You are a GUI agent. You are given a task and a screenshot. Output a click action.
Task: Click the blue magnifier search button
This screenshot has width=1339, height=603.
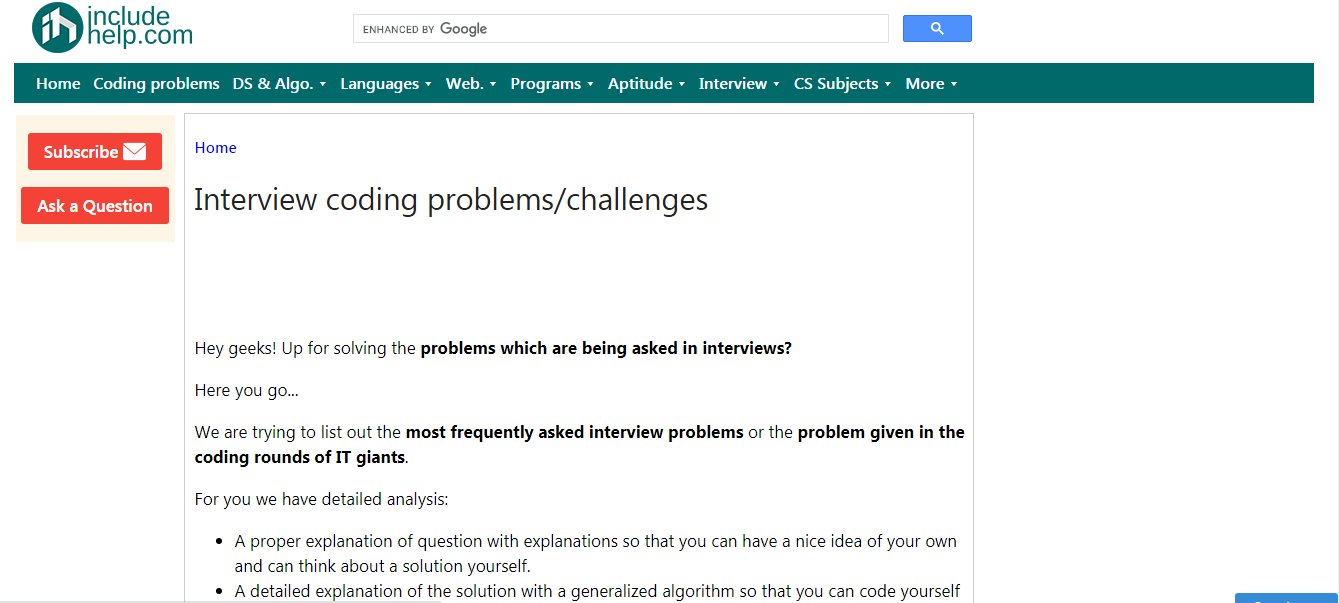point(937,29)
